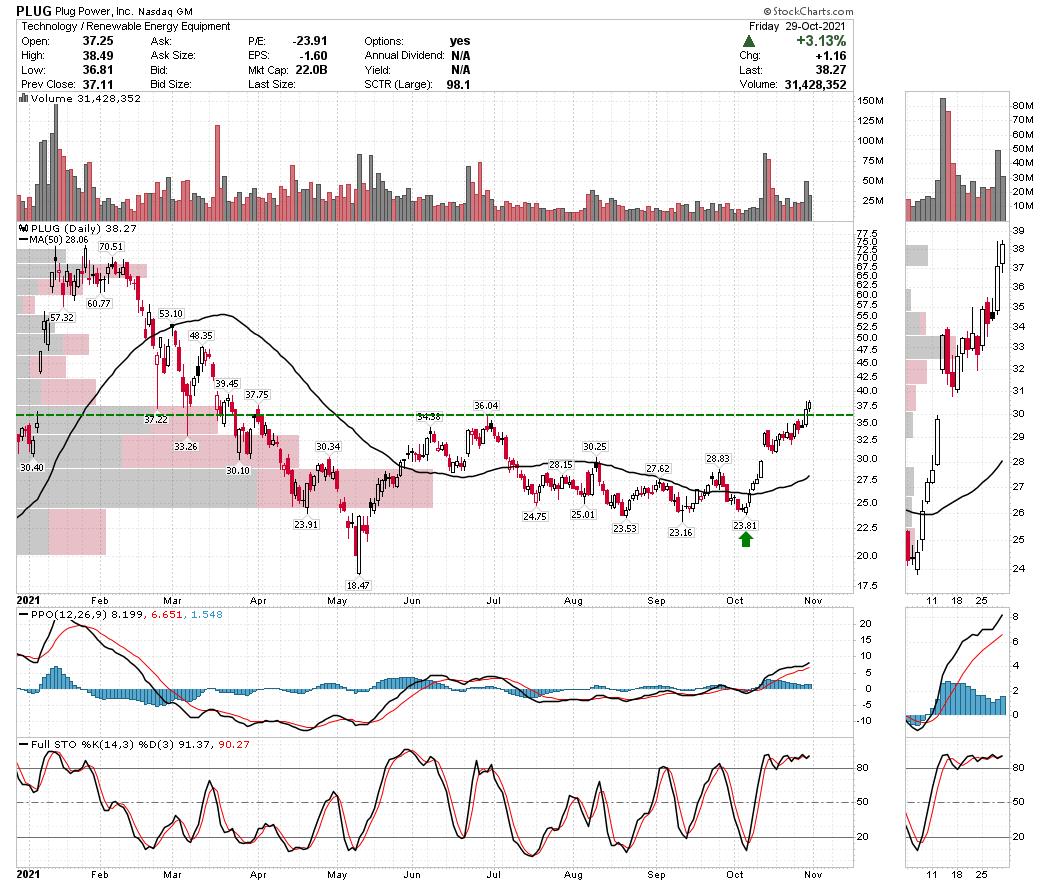Click the Volume legend in the volume panel

click(x=86, y=98)
